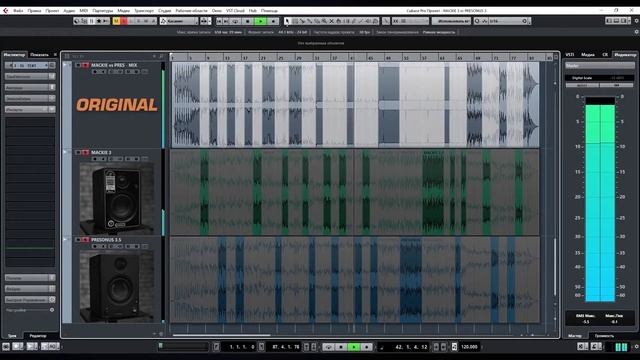640x360 pixels.
Task: Click the green Play button in top toolbar
Action: click(x=260, y=21)
